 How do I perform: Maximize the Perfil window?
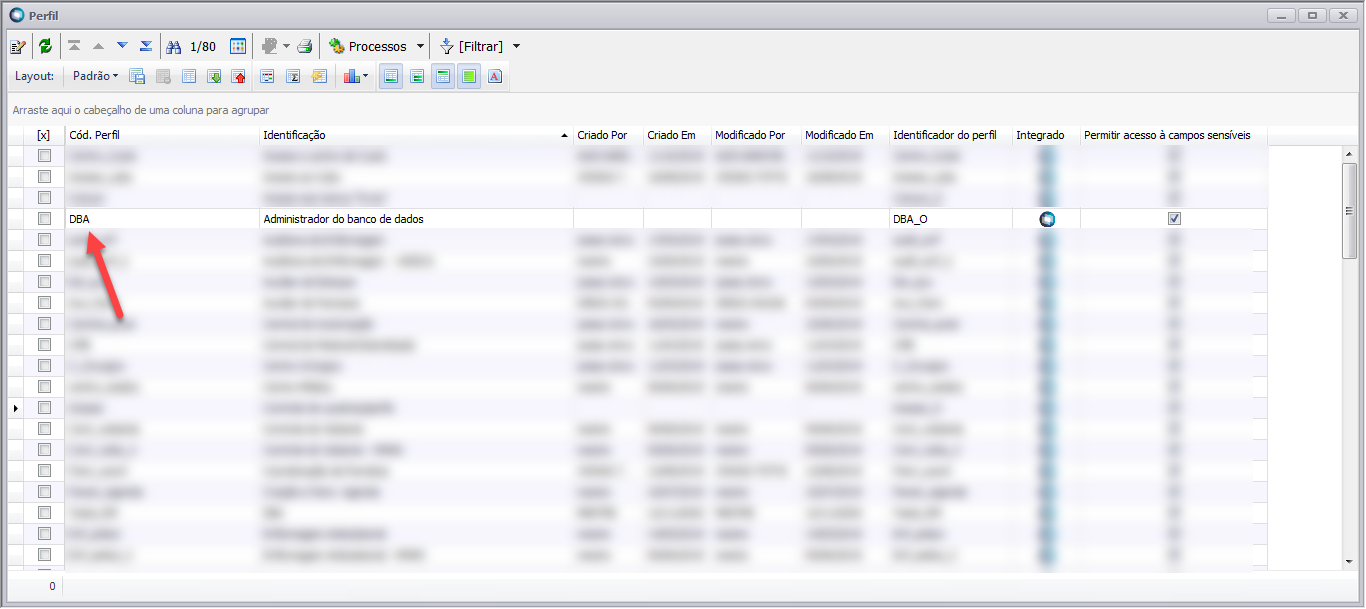(1312, 15)
